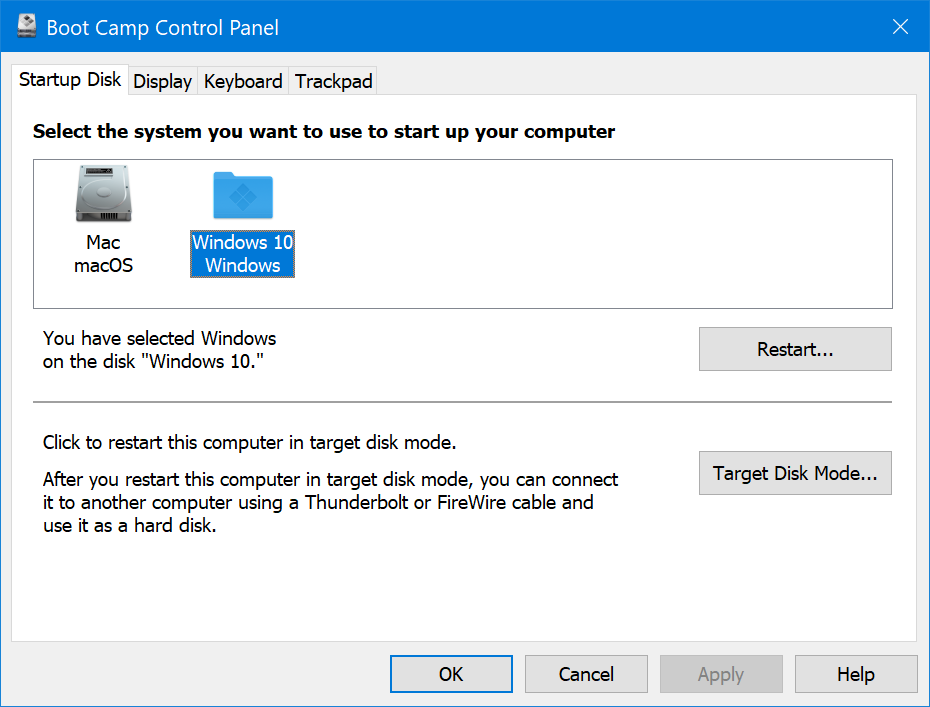Image resolution: width=930 pixels, height=707 pixels.
Task: Click the "You have selected Windows" status text
Action: point(160,338)
